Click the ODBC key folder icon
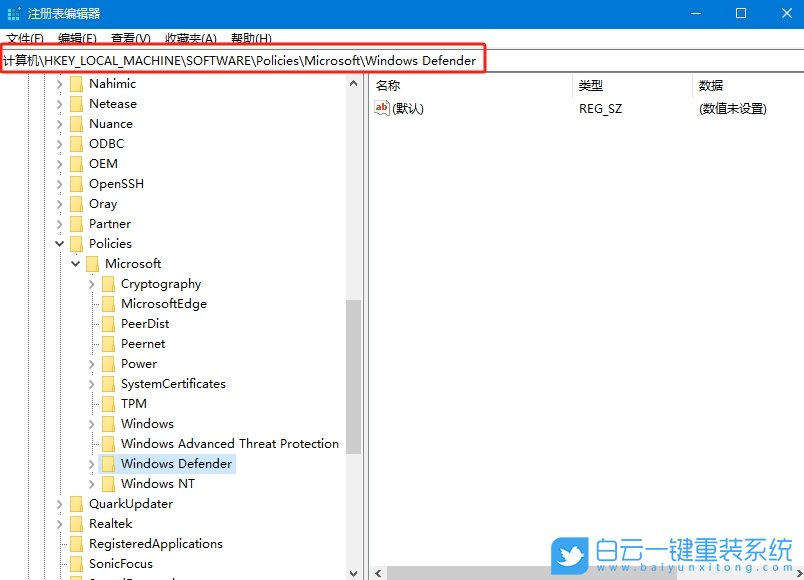 77,143
